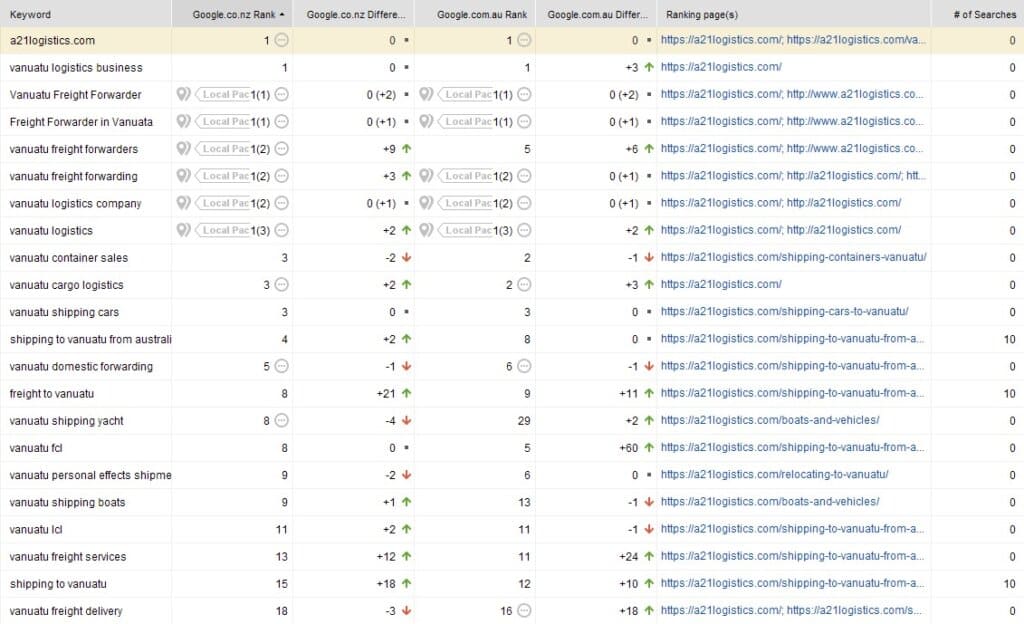Image resolution: width=1024 pixels, height=624 pixels.
Task: Open AU details circle icon for Vanuatu Freight Forwarder
Action: point(524,95)
